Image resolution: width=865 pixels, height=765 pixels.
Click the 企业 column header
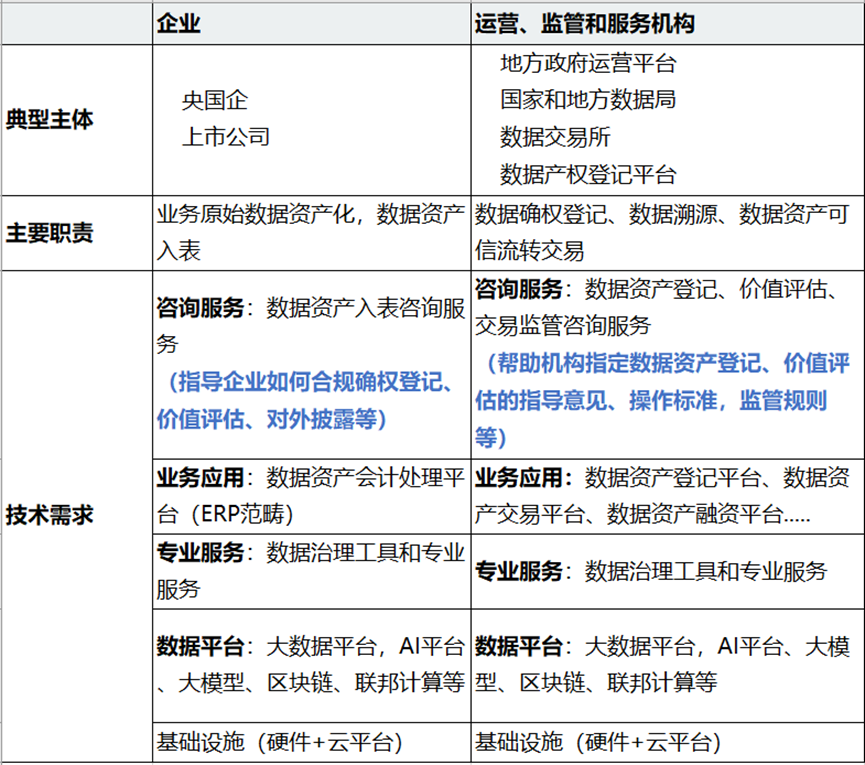(x=179, y=24)
